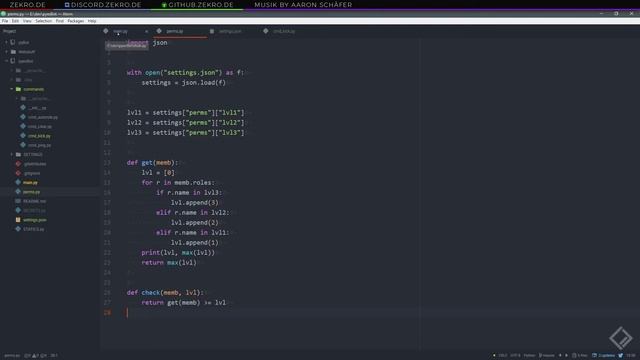Click the book icon beside README.md
The image size is (640, 360).
pos(18,201)
